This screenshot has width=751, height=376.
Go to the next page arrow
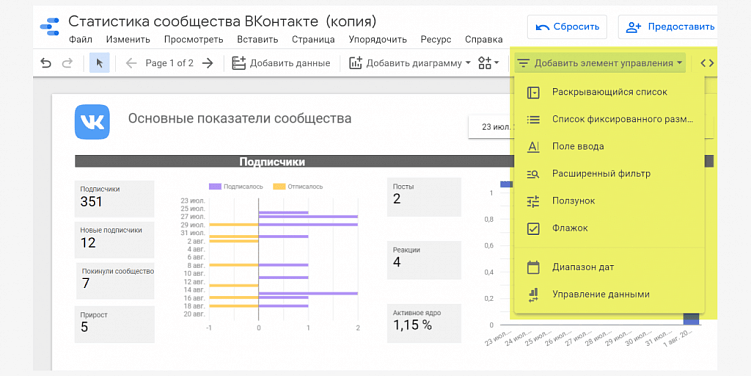(207, 63)
